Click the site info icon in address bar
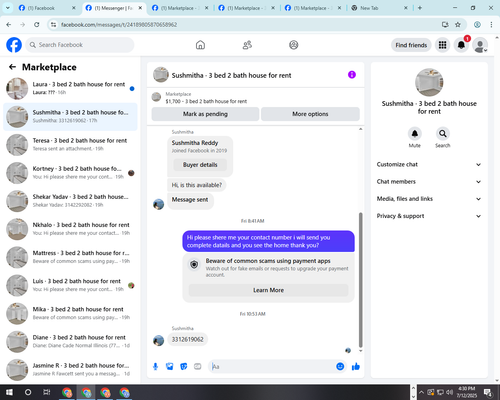 coord(53,25)
